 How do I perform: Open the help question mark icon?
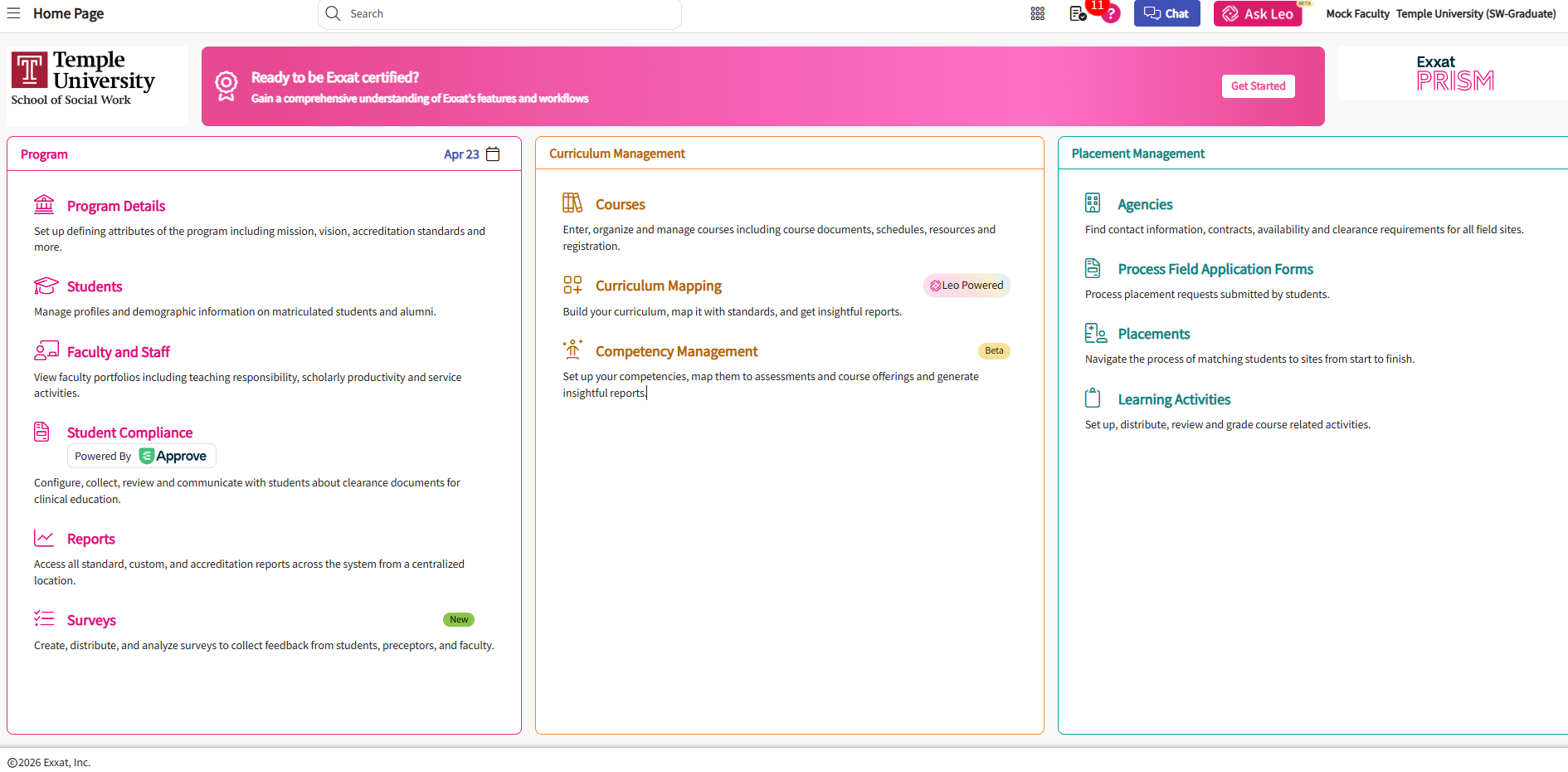[1111, 14]
